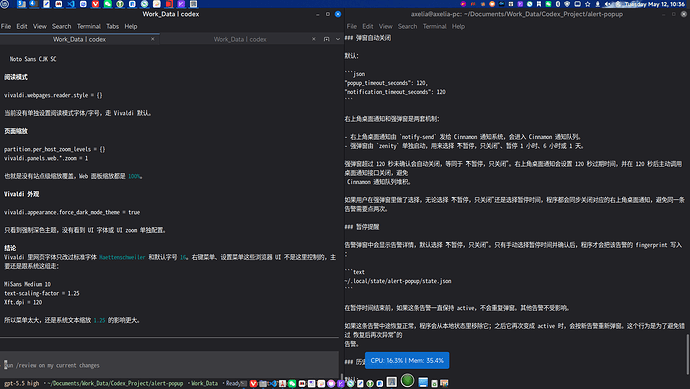Viewport: 690px width, 389px height.
Task: Open Edit menu in left terminal
Action: click(22, 26)
